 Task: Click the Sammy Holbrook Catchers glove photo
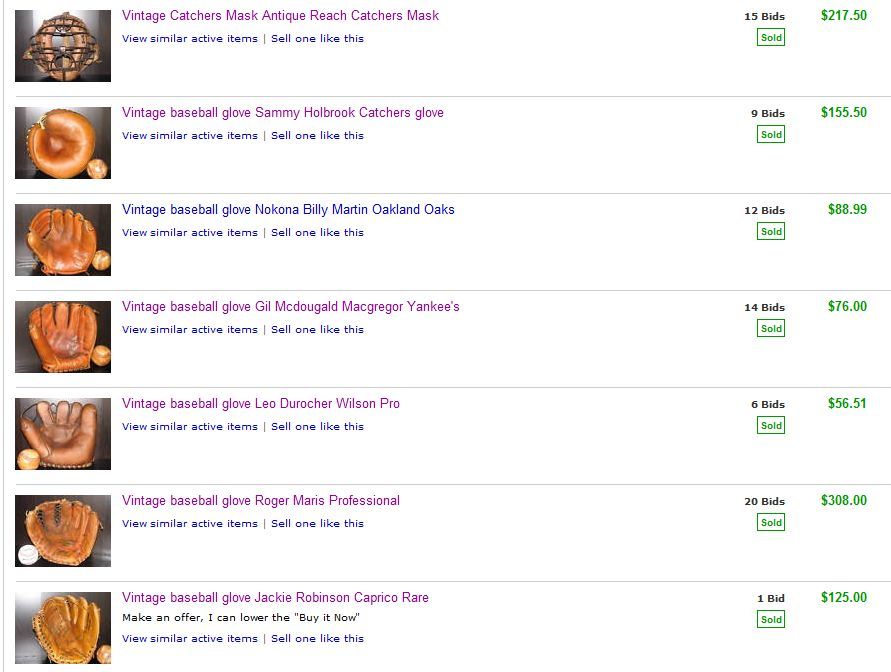(x=63, y=143)
